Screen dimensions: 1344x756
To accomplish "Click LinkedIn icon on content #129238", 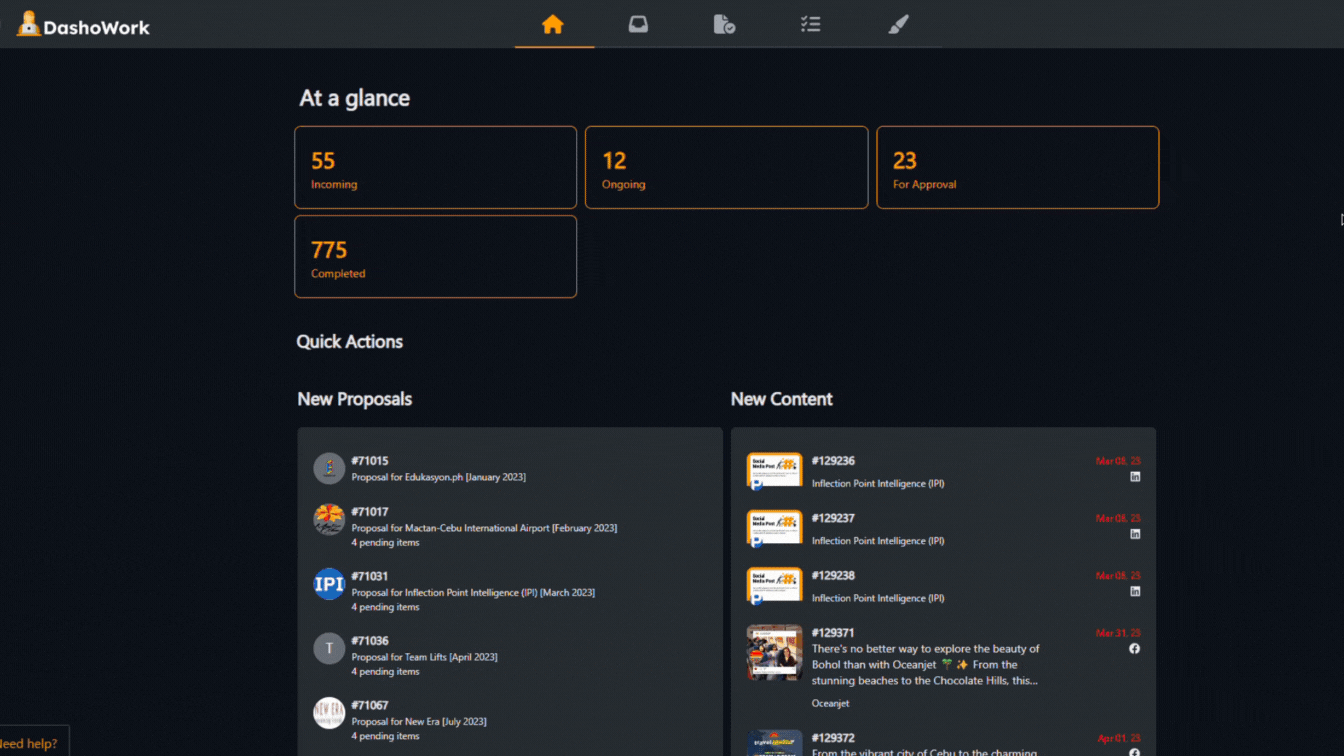I will tap(1135, 592).
